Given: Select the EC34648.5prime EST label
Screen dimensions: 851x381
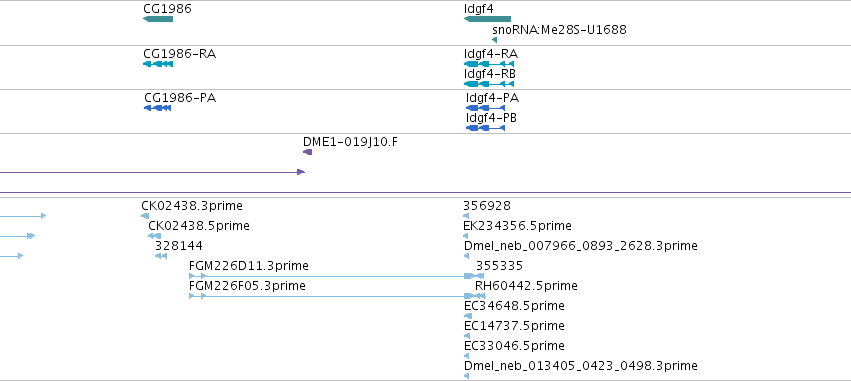Looking at the screenshot, I should pyautogui.click(x=515, y=306).
